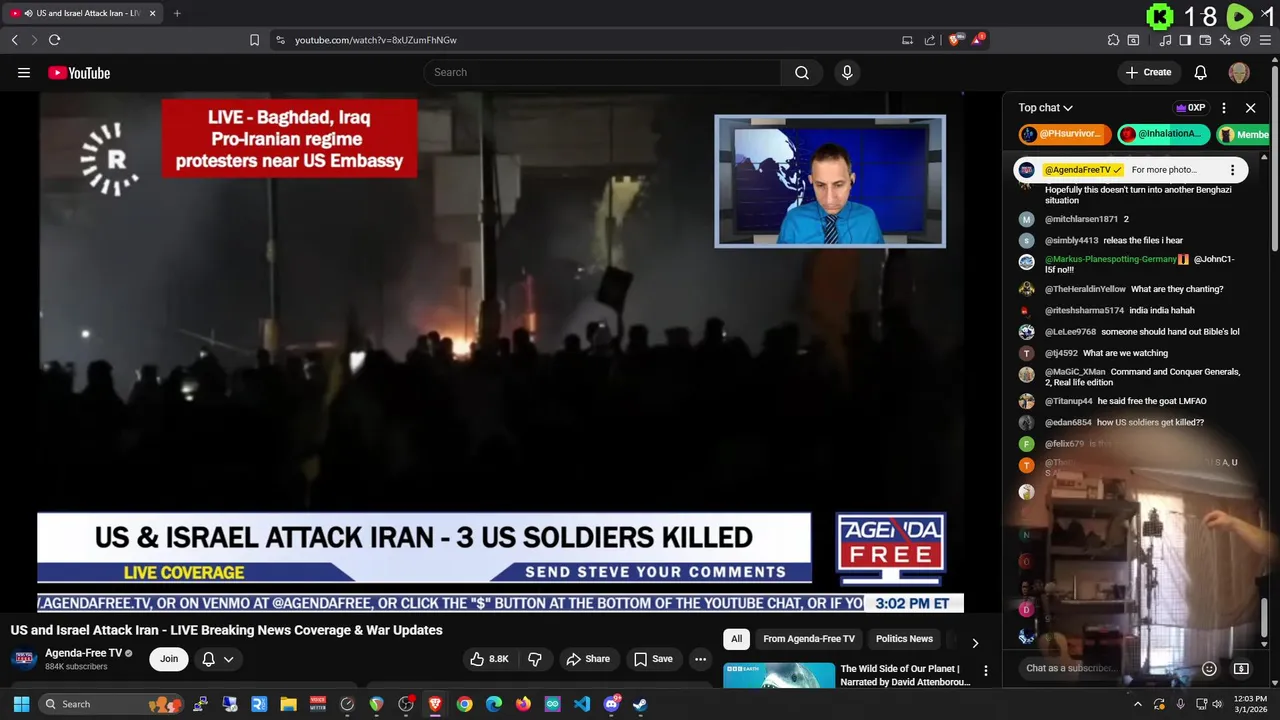
Task: Open 'The Wild Side of Our Planet' thumbnail
Action: point(779,675)
